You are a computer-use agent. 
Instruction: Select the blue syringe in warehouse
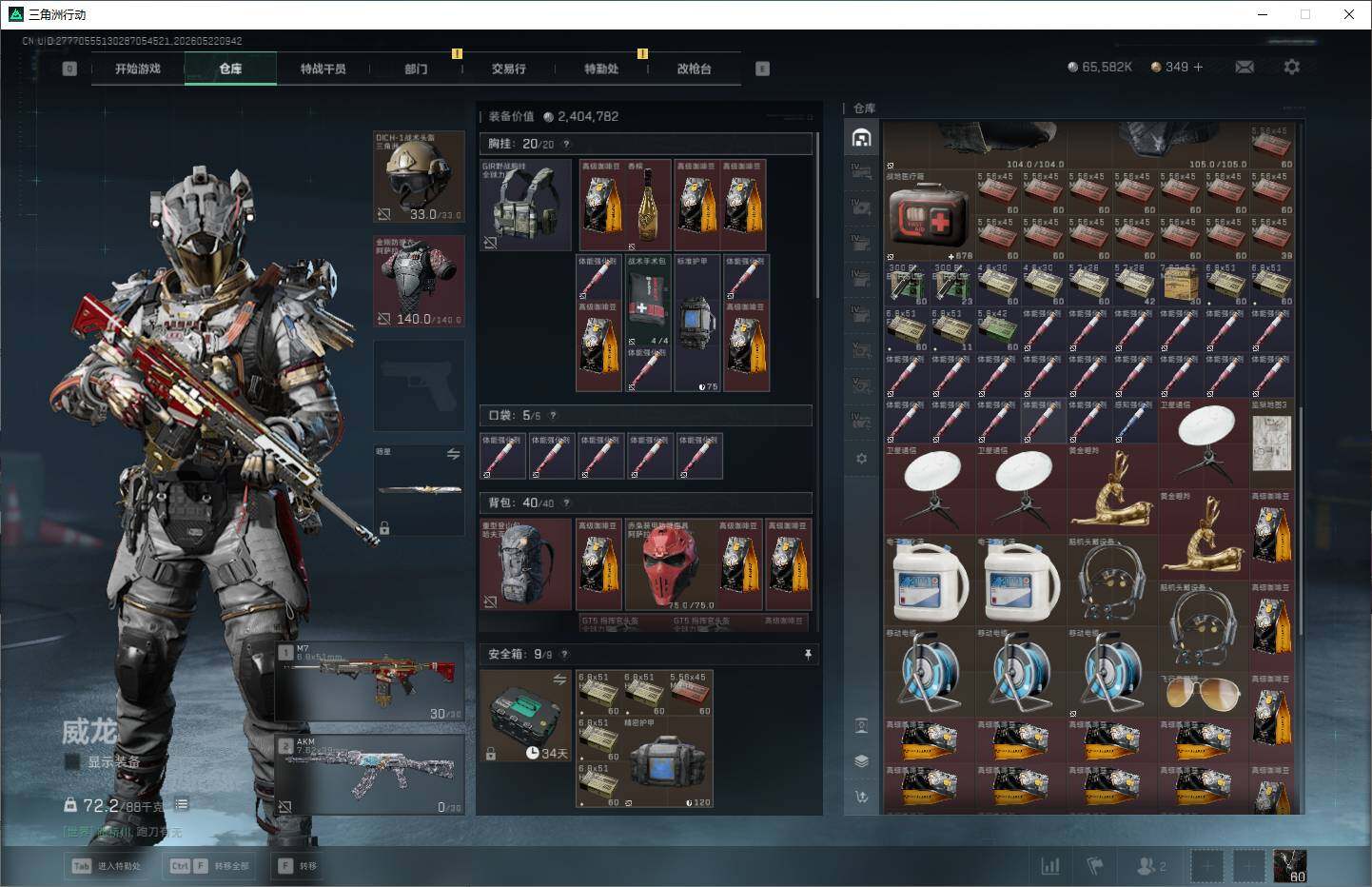[1134, 422]
